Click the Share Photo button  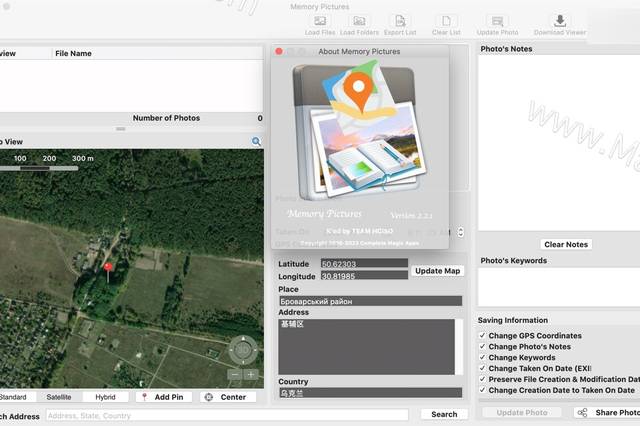(x=608, y=413)
